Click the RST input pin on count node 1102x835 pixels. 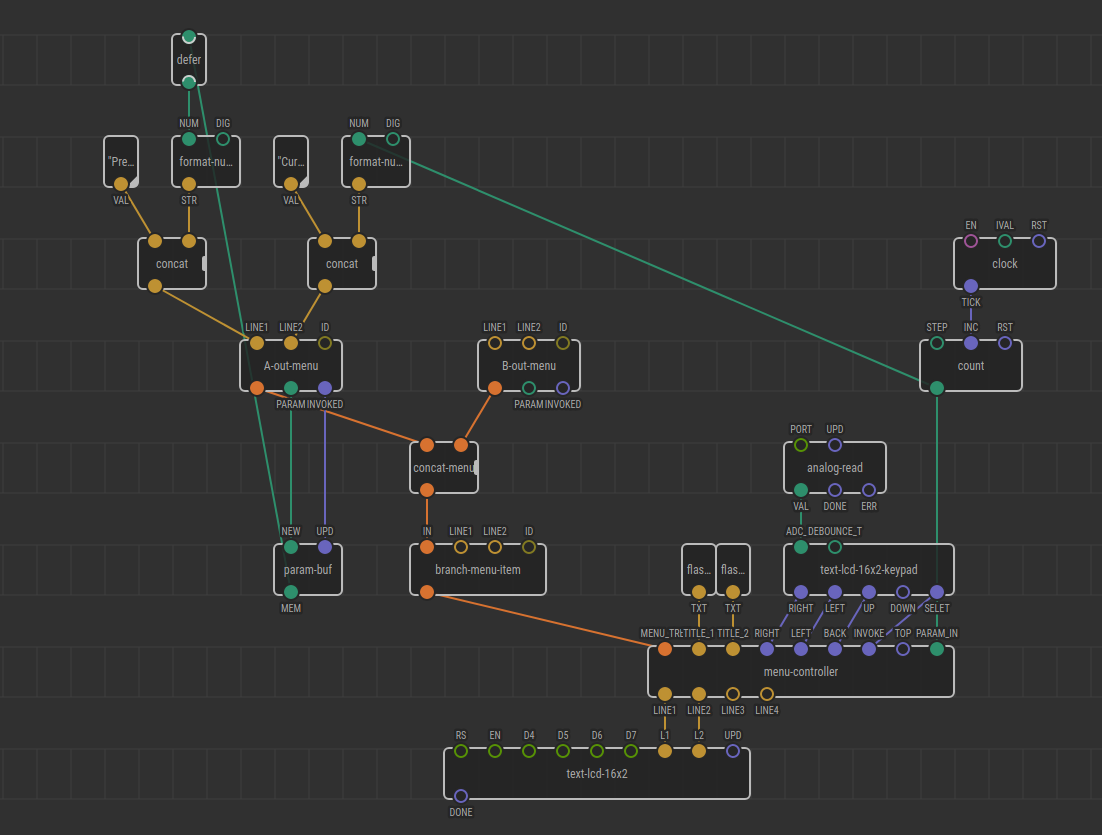pos(1005,343)
